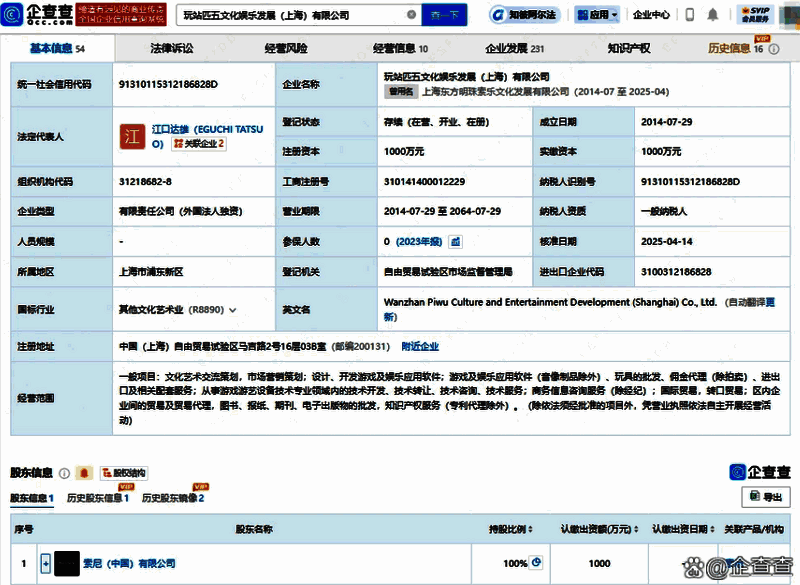The image size is (800, 585).
Task: Expand the 应用 dropdown arrow
Action: pyautogui.click(x=613, y=14)
